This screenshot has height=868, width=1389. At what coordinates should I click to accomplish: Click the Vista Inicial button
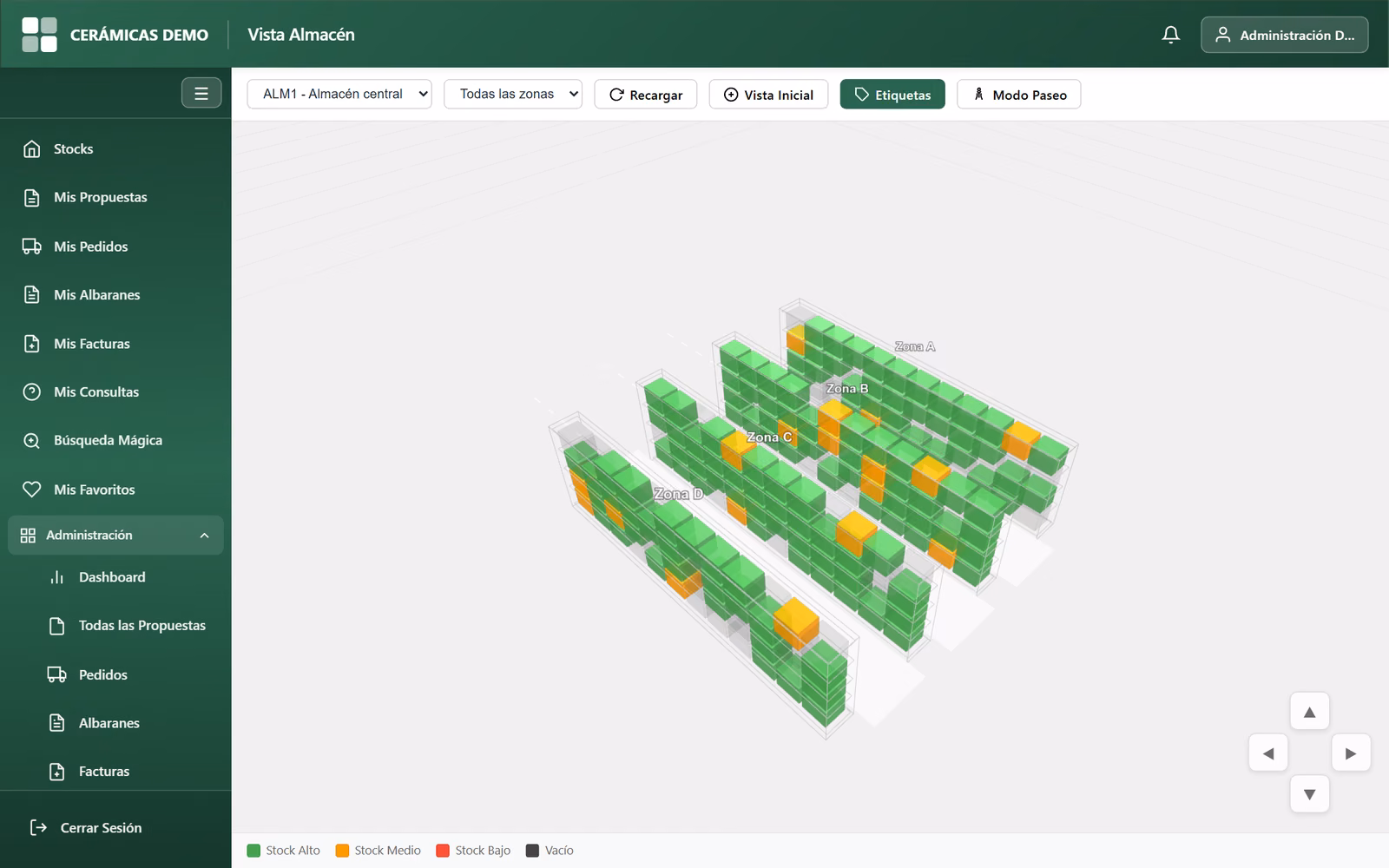768,95
